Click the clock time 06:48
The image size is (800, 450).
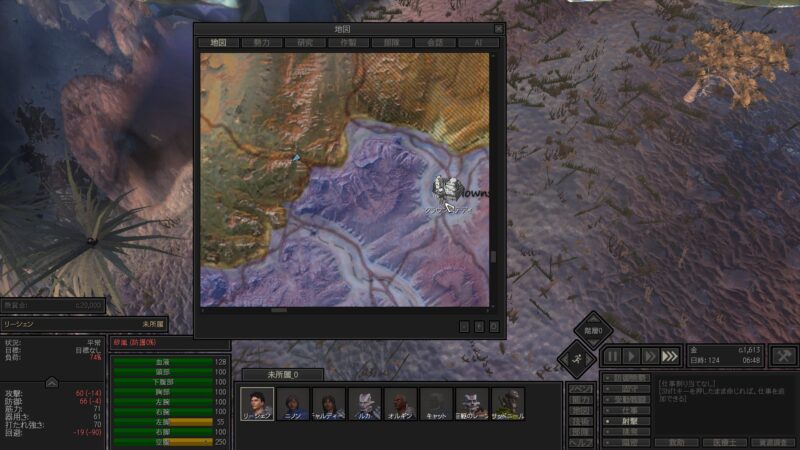click(752, 360)
